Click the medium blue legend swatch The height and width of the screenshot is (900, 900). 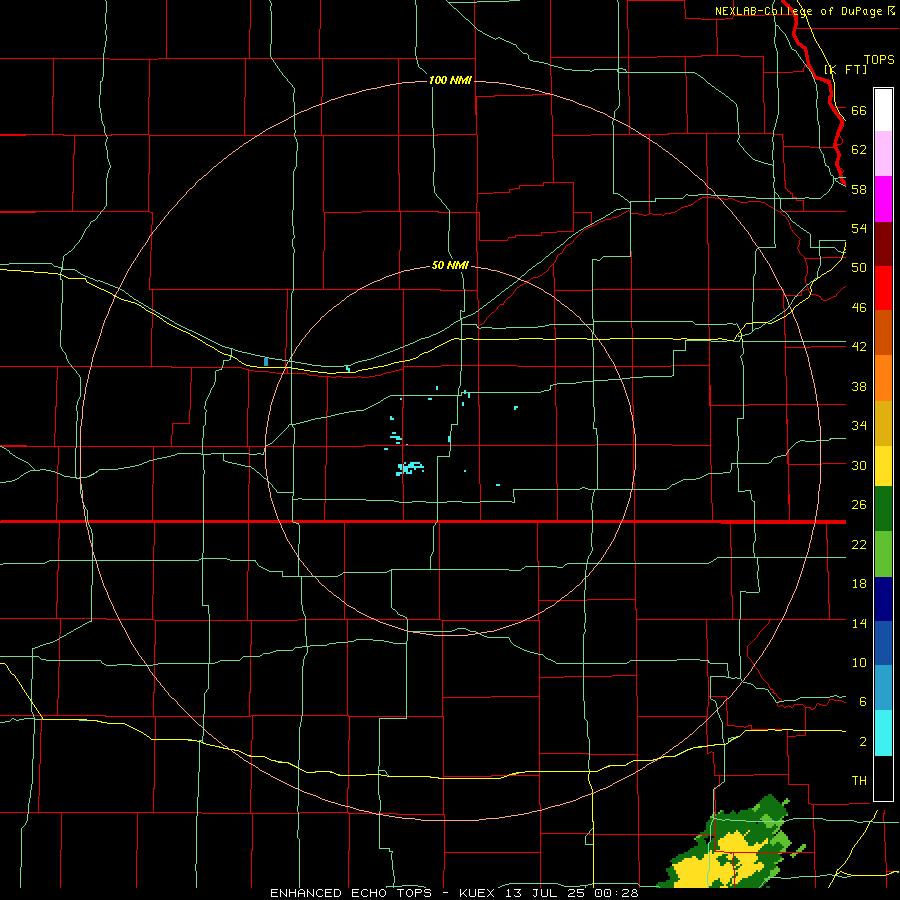pos(883,643)
